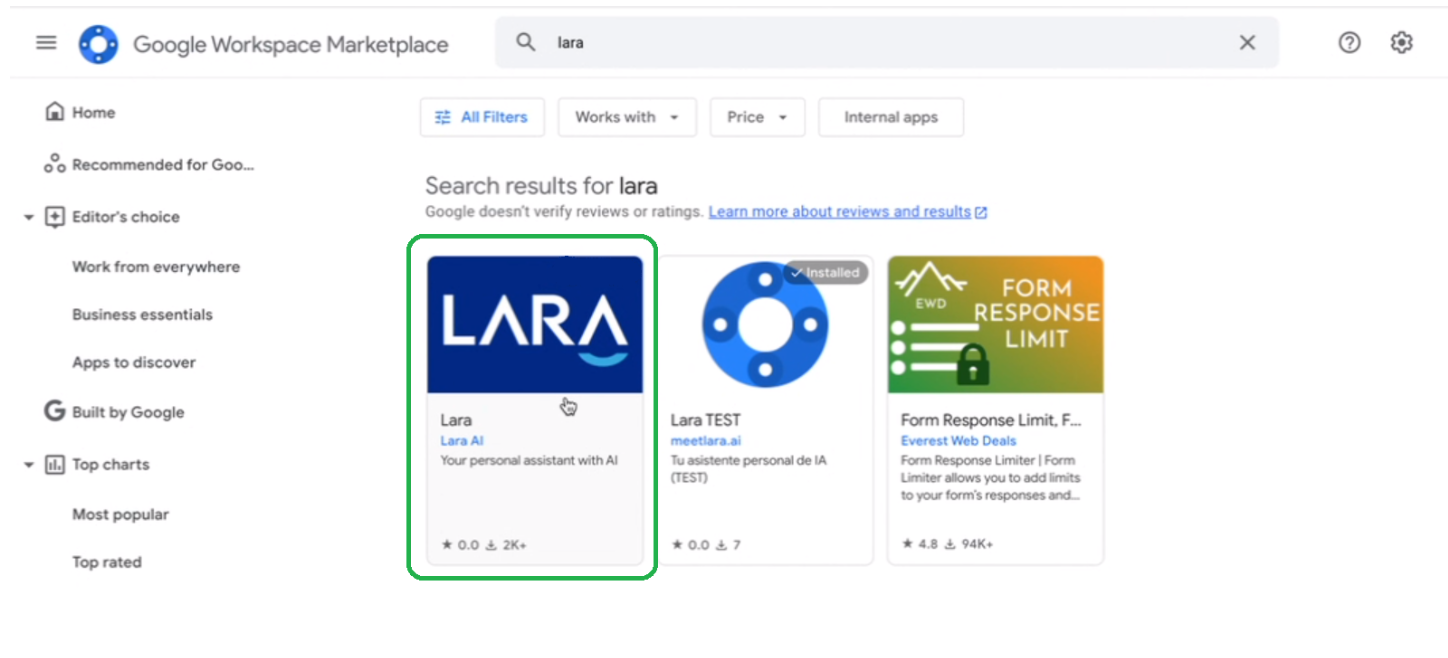
Task: Select Top rated
Action: (x=107, y=563)
